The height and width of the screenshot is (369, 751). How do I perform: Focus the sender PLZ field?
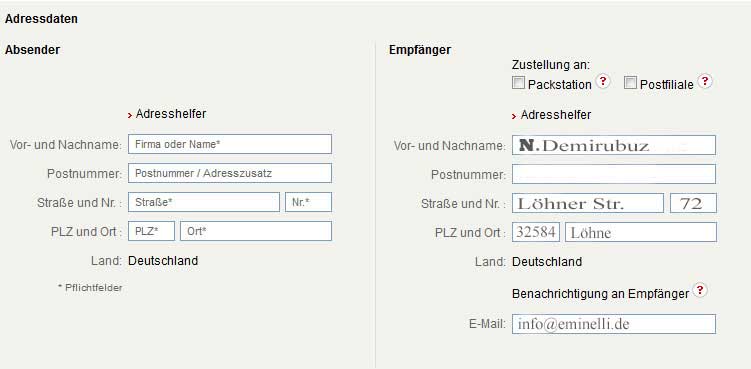point(151,231)
